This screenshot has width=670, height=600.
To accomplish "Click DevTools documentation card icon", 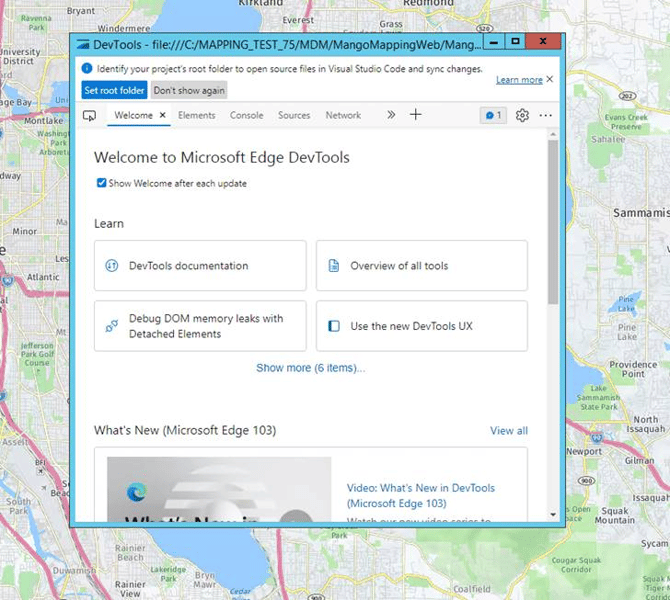I will (x=112, y=266).
